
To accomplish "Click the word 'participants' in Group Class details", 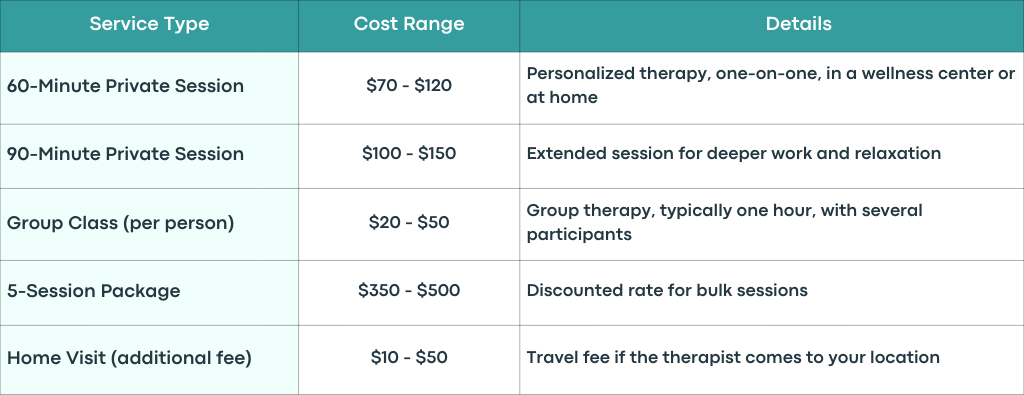I will point(579,234).
